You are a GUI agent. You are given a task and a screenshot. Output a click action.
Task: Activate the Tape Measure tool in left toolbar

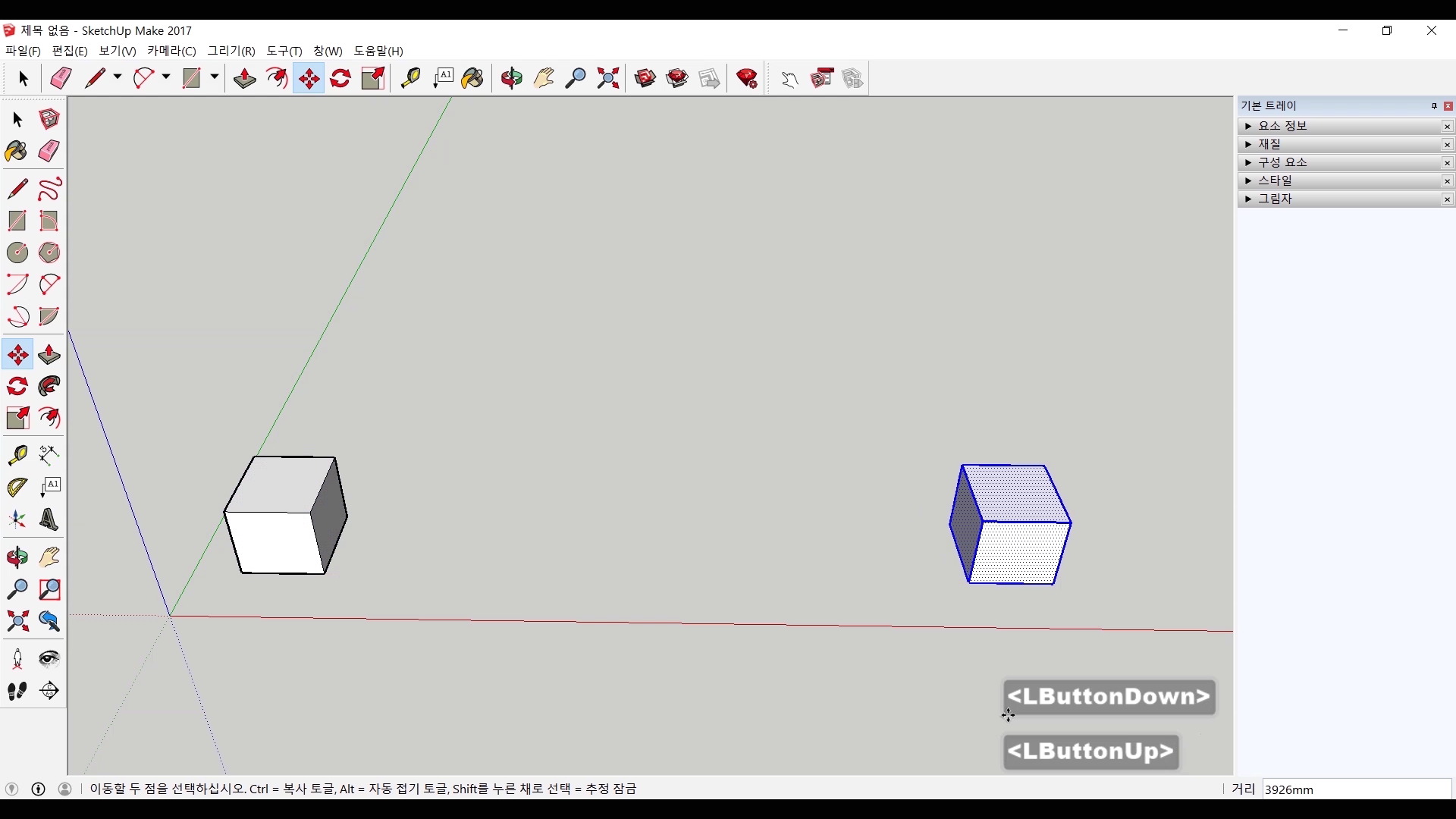coord(17,454)
